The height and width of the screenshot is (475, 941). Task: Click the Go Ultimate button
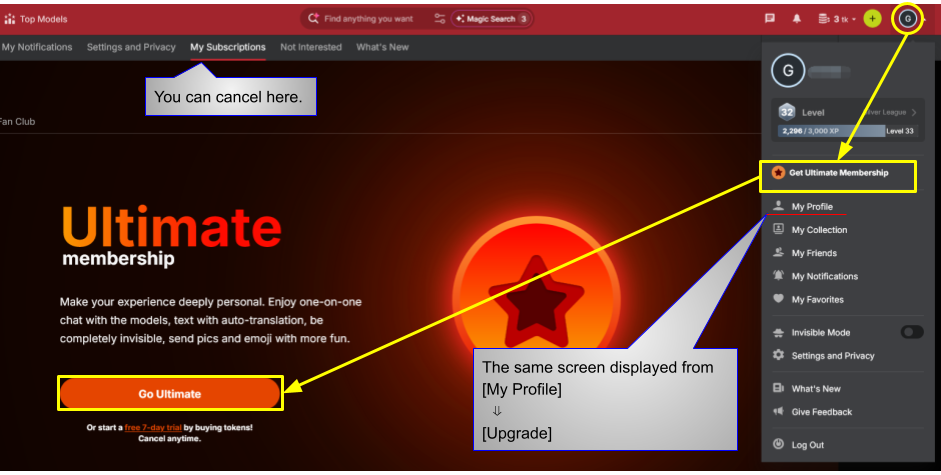coord(170,394)
